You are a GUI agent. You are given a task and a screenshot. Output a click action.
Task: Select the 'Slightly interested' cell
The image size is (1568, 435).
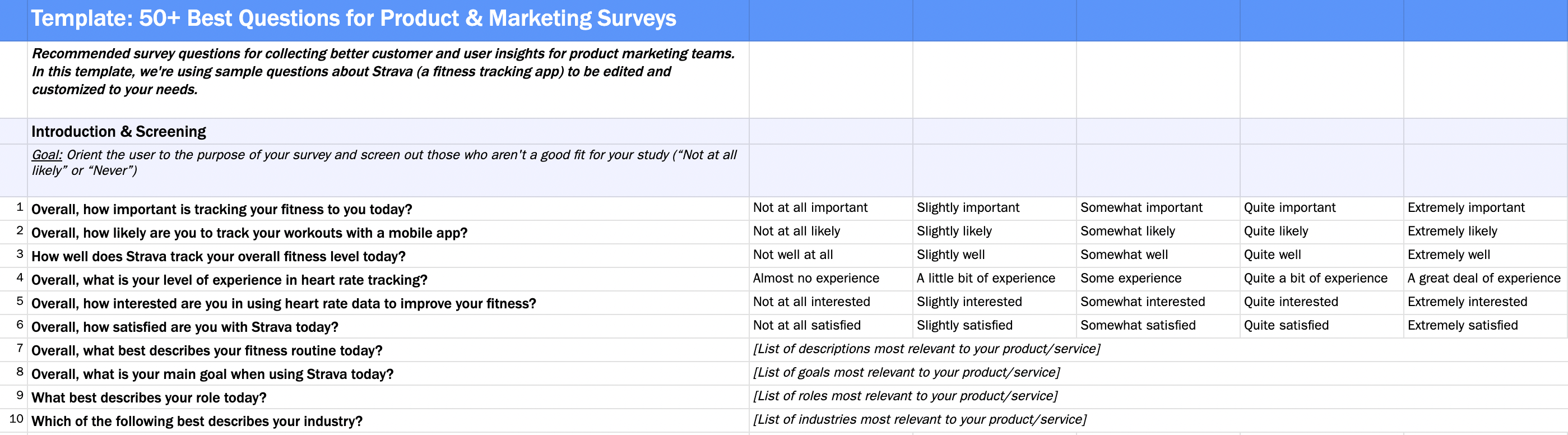[x=969, y=302]
